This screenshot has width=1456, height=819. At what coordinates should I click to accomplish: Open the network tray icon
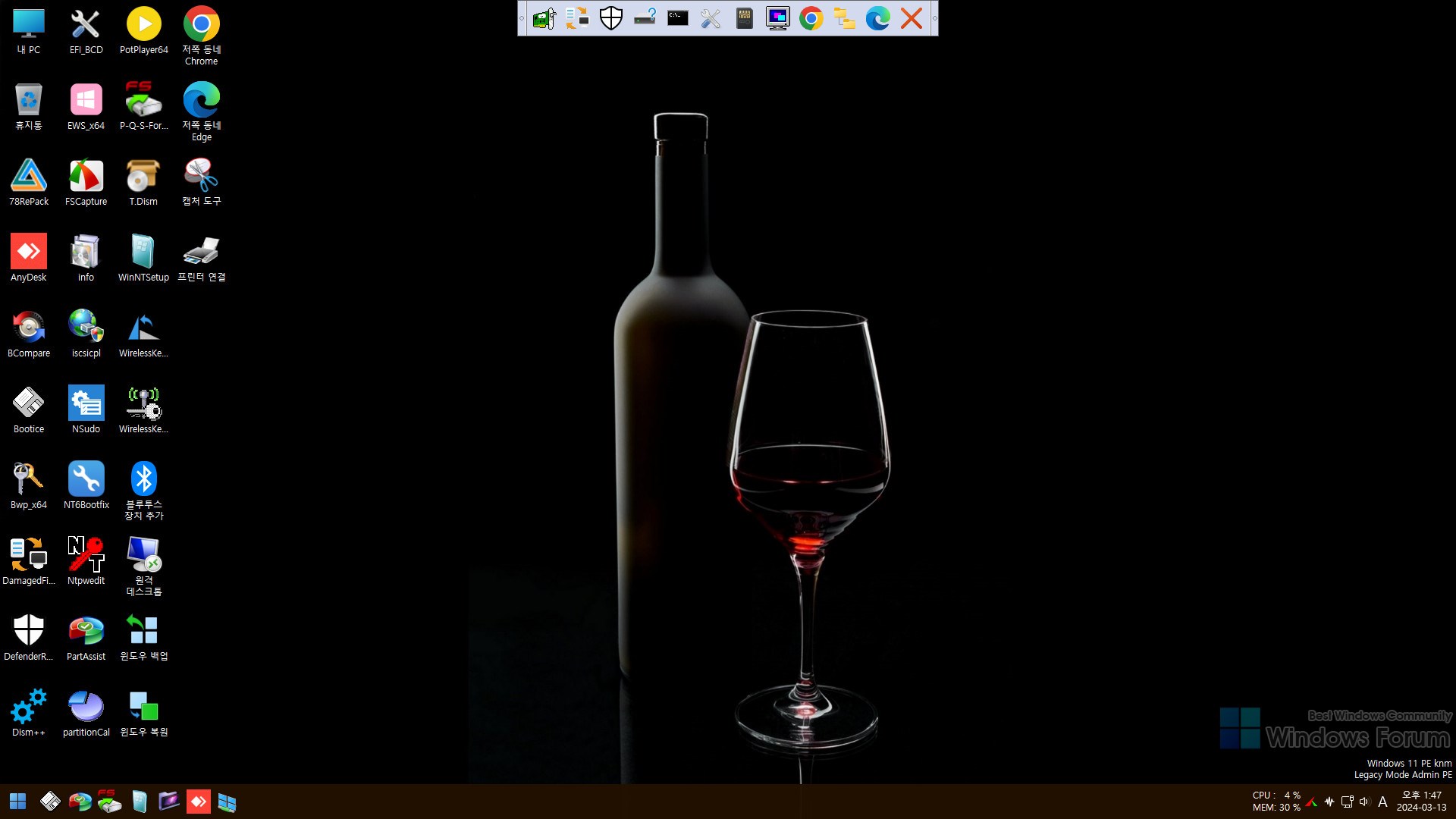(x=1347, y=802)
